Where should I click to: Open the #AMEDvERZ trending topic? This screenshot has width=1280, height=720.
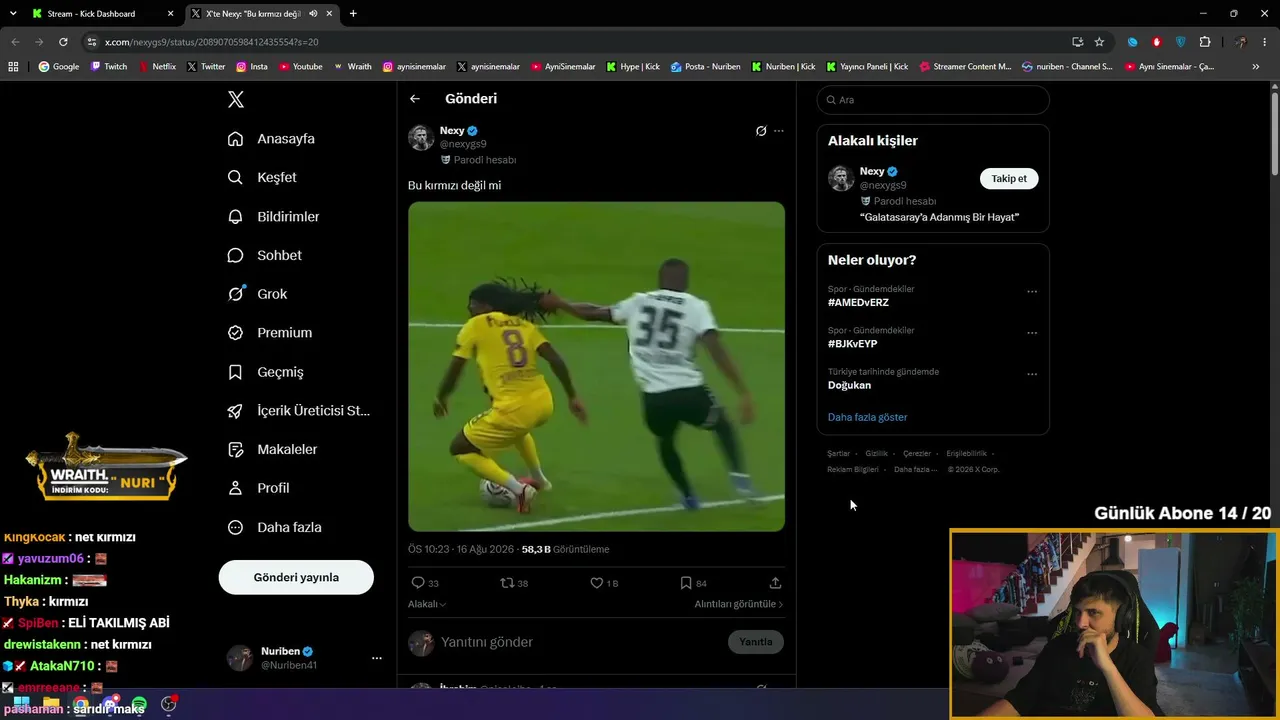[858, 302]
